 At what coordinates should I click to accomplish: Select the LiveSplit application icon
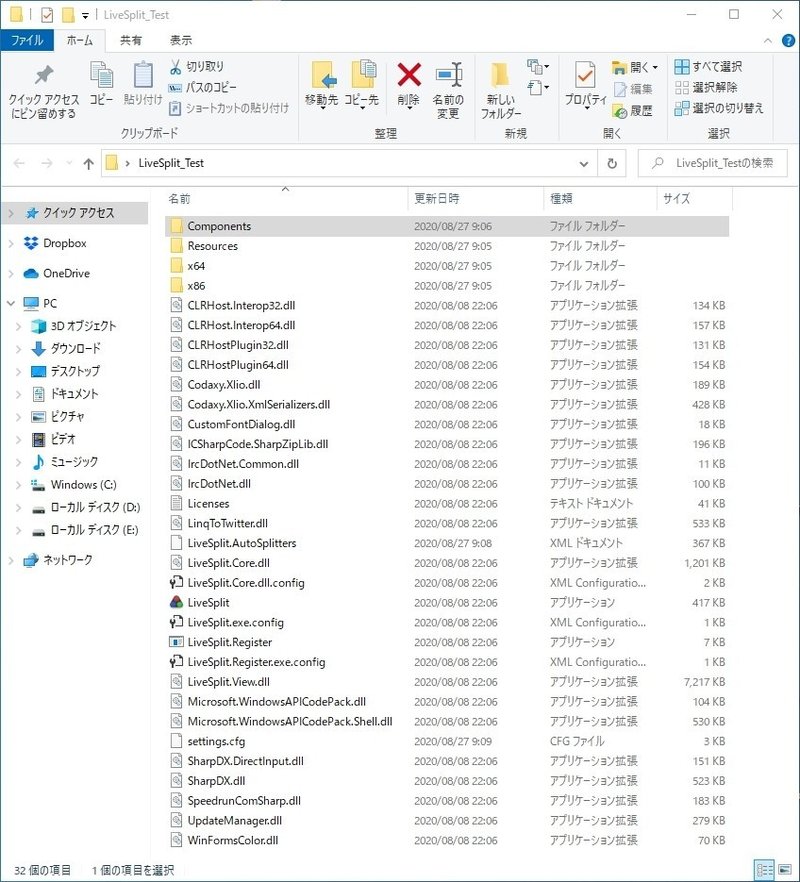[x=176, y=602]
